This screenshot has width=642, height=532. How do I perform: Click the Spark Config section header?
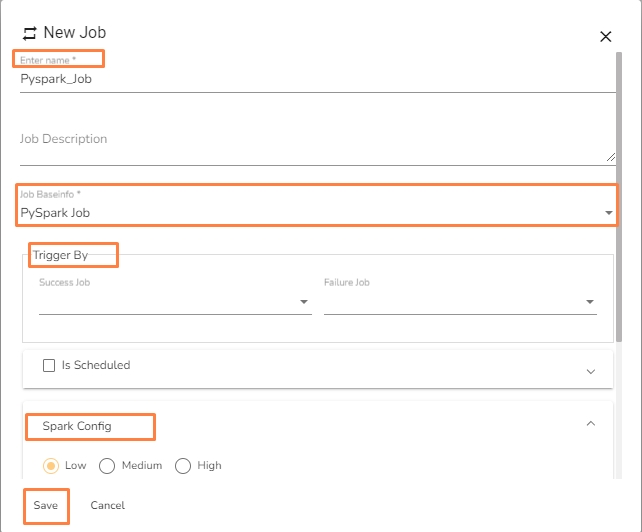(77, 426)
